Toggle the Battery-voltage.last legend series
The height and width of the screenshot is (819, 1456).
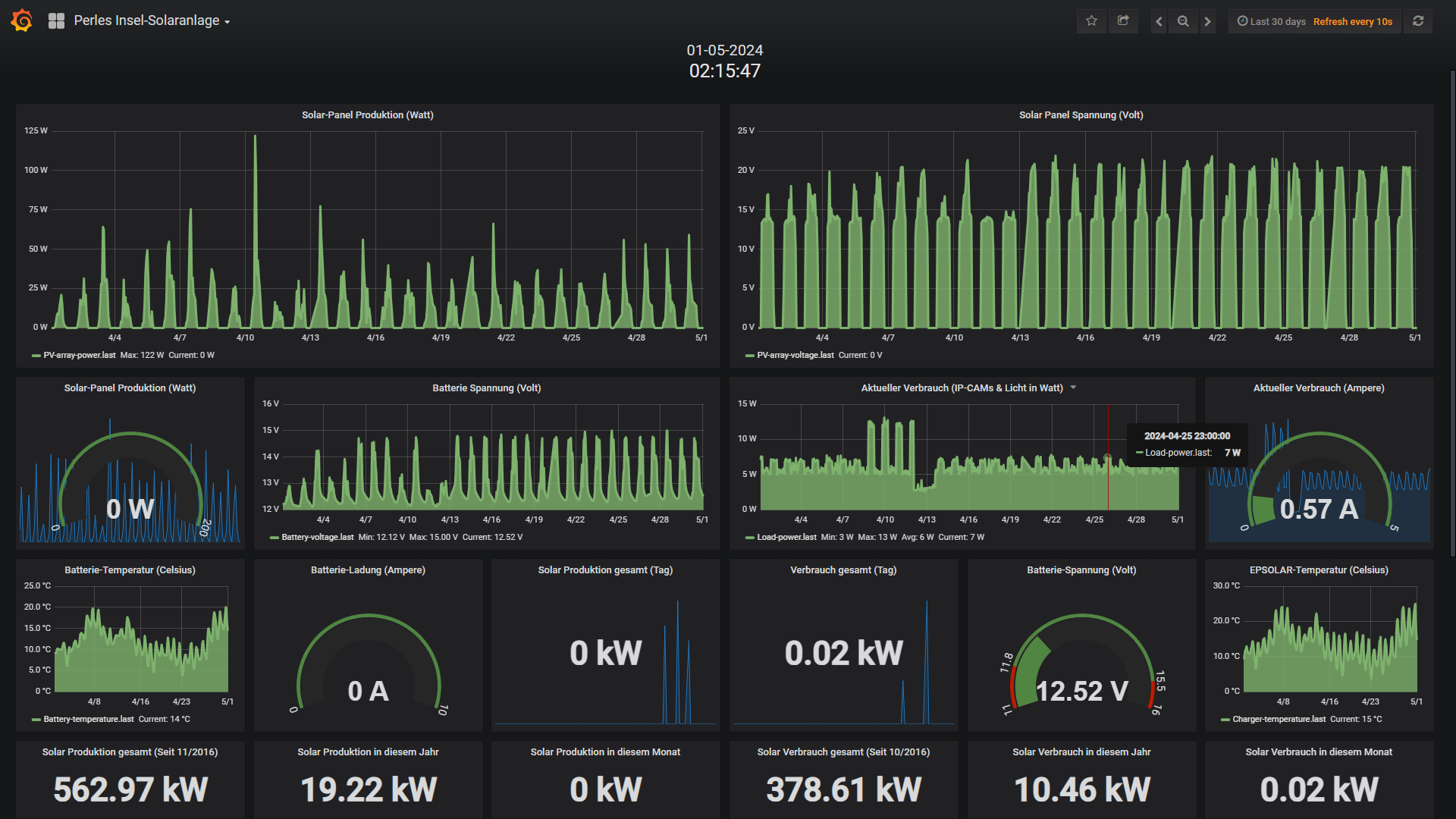(x=317, y=537)
